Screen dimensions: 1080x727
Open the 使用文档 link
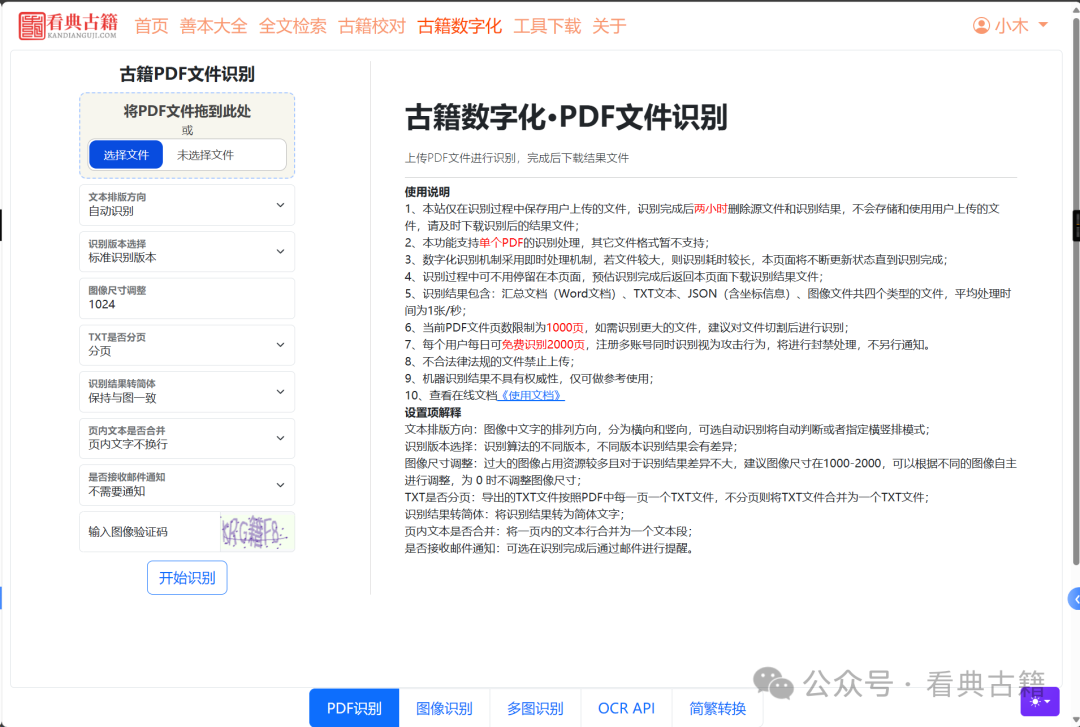point(529,398)
